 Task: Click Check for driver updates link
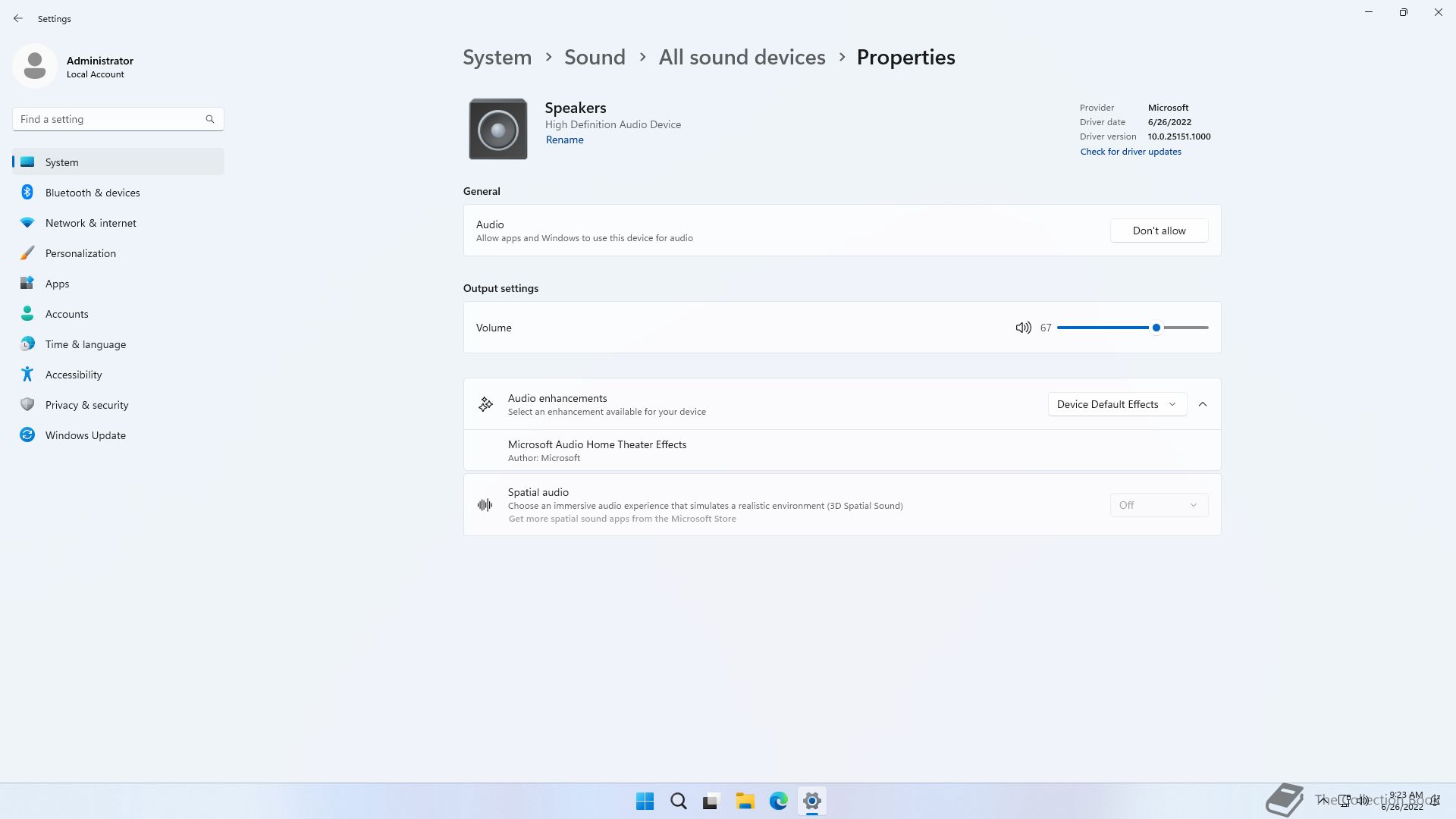tap(1130, 152)
